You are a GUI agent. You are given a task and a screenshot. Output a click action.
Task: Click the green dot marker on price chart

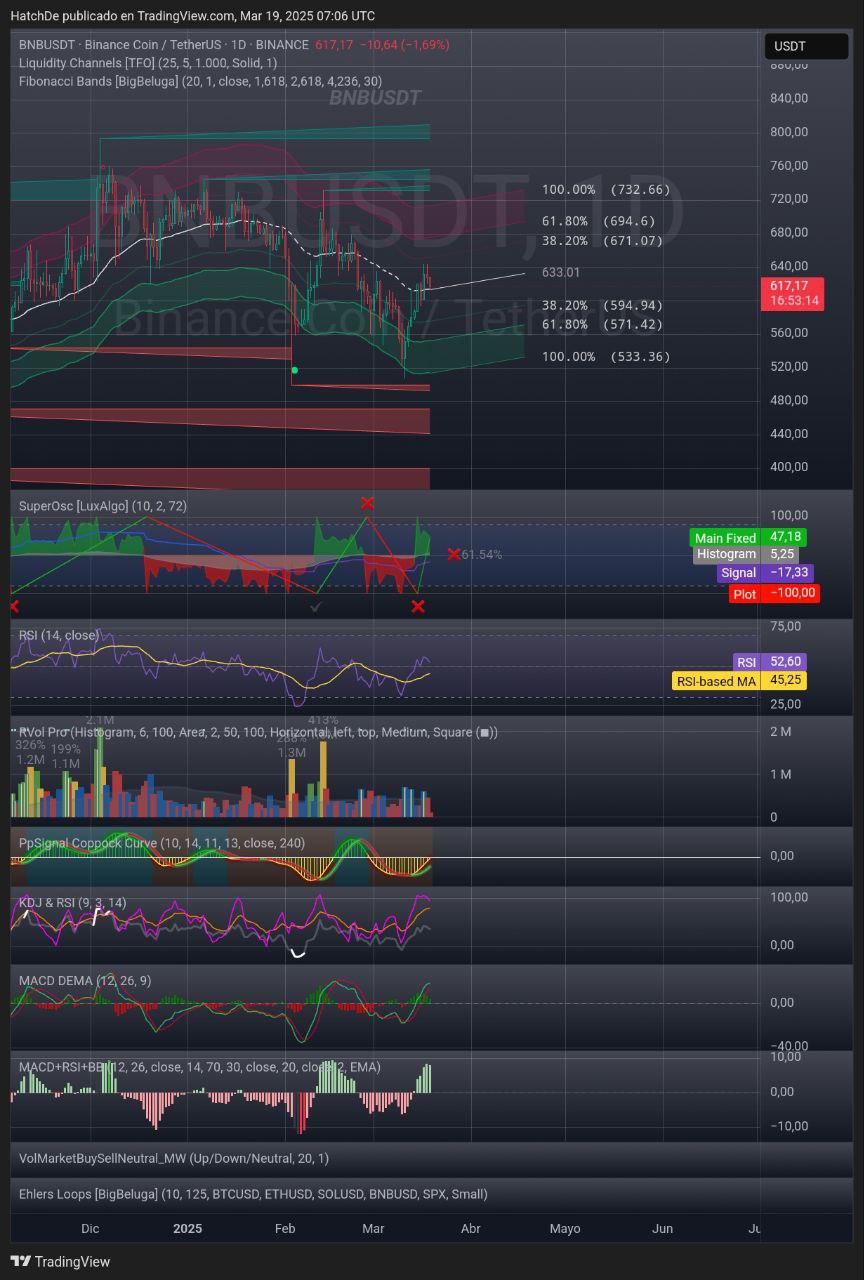294,370
